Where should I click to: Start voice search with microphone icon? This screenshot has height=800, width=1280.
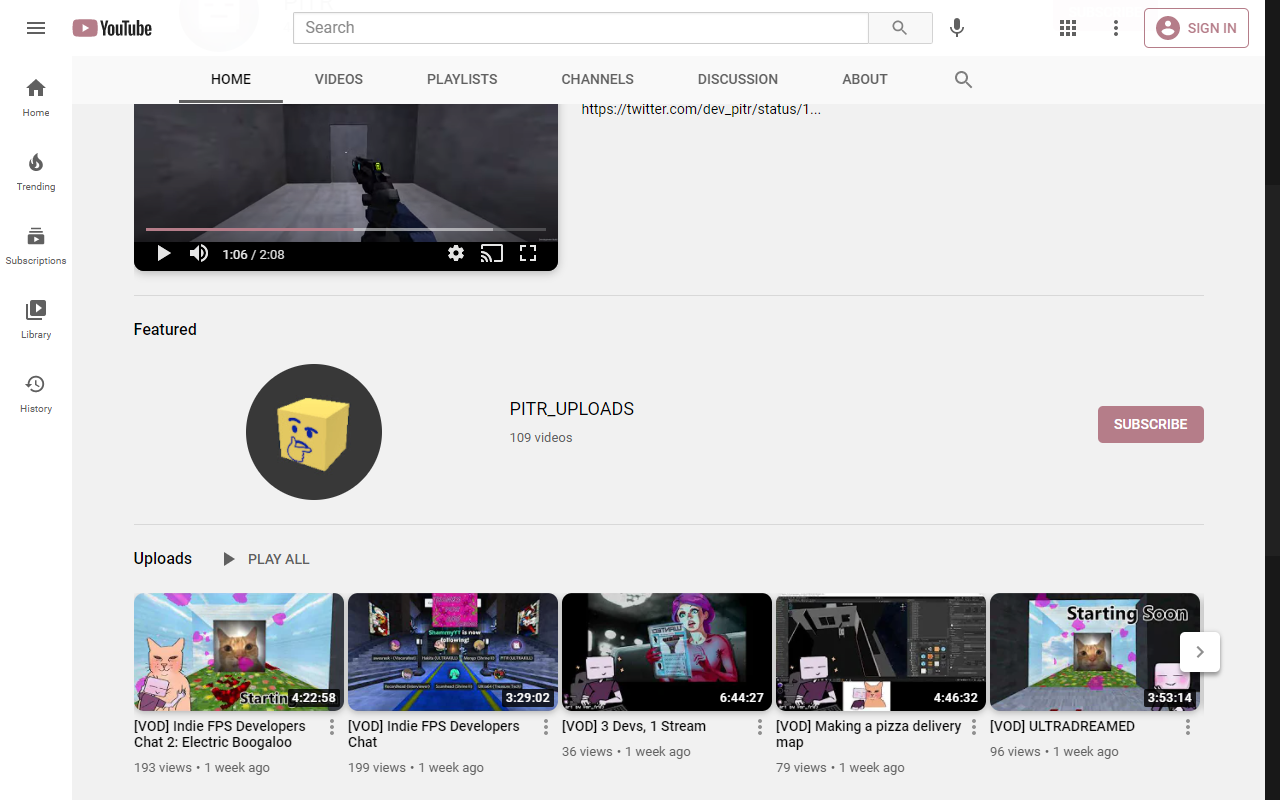click(957, 28)
